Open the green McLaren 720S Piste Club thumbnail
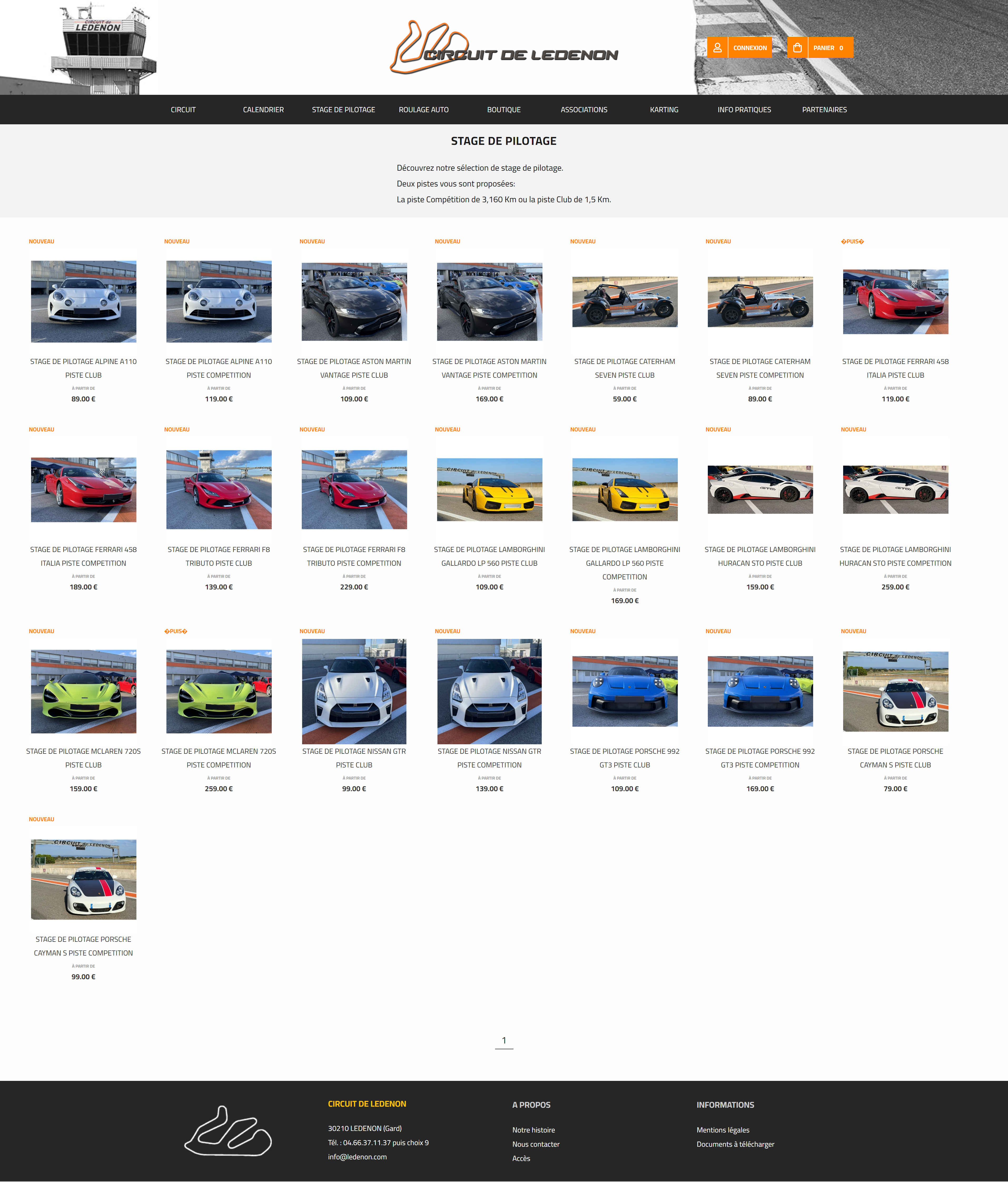This screenshot has height=1182, width=1008. [83, 691]
